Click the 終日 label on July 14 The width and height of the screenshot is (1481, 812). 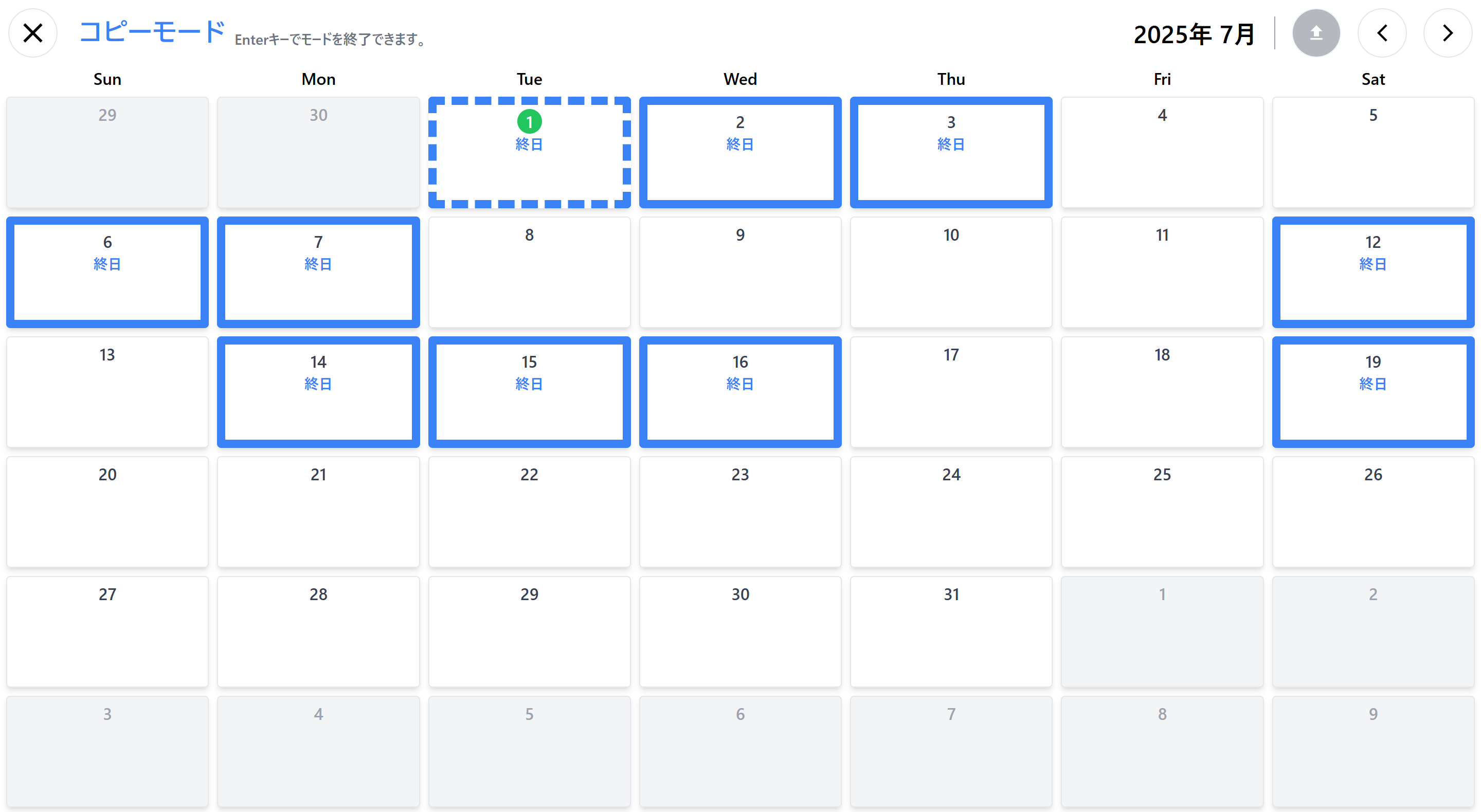tap(318, 384)
